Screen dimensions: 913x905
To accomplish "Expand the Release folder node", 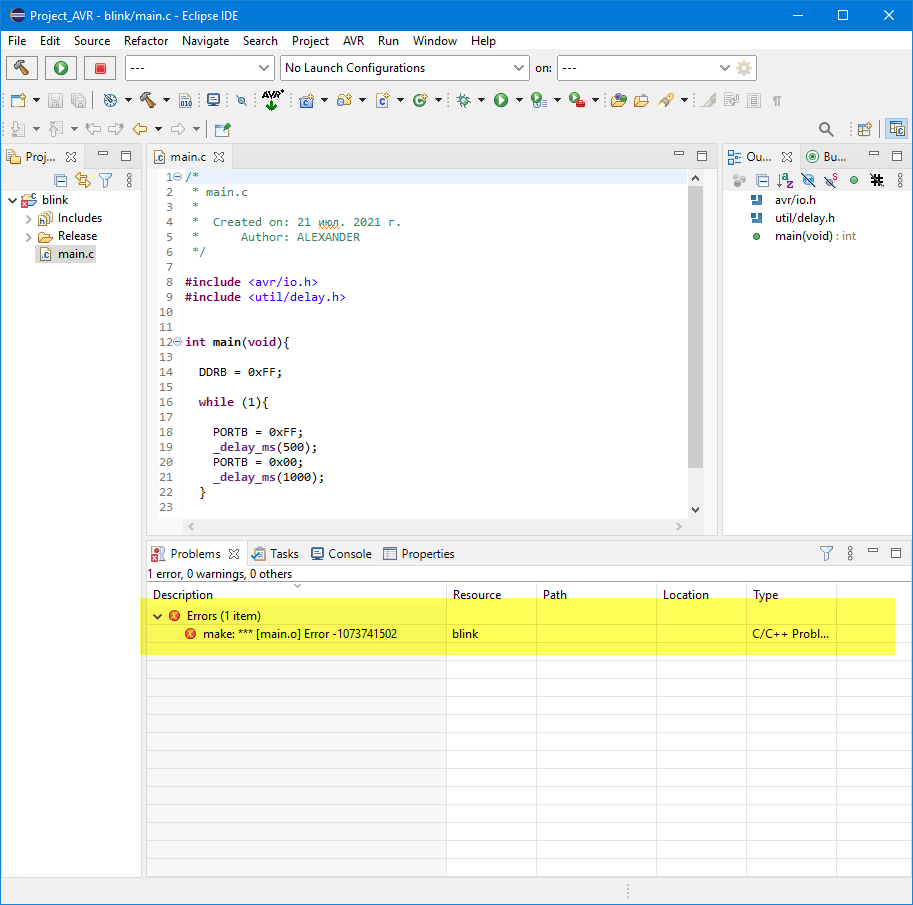I will [29, 237].
